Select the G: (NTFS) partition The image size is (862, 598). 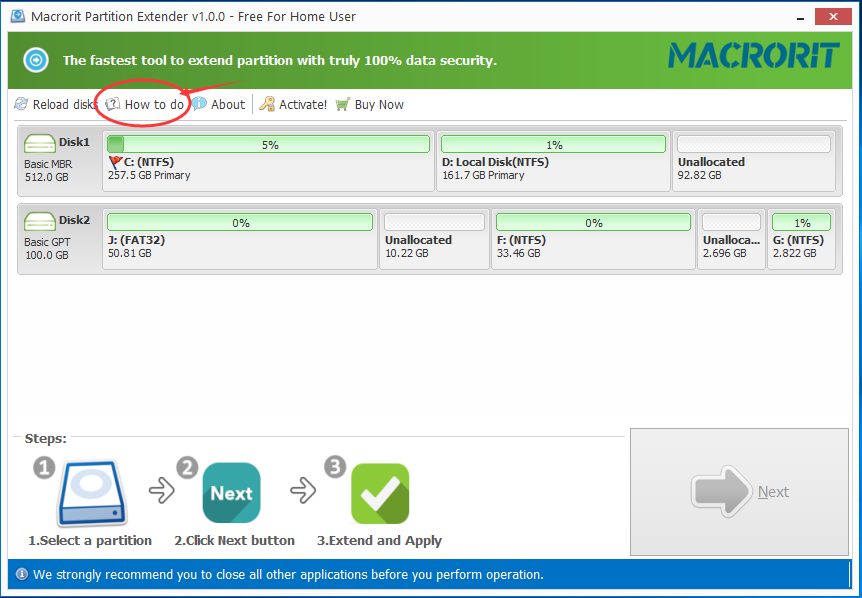click(x=801, y=238)
